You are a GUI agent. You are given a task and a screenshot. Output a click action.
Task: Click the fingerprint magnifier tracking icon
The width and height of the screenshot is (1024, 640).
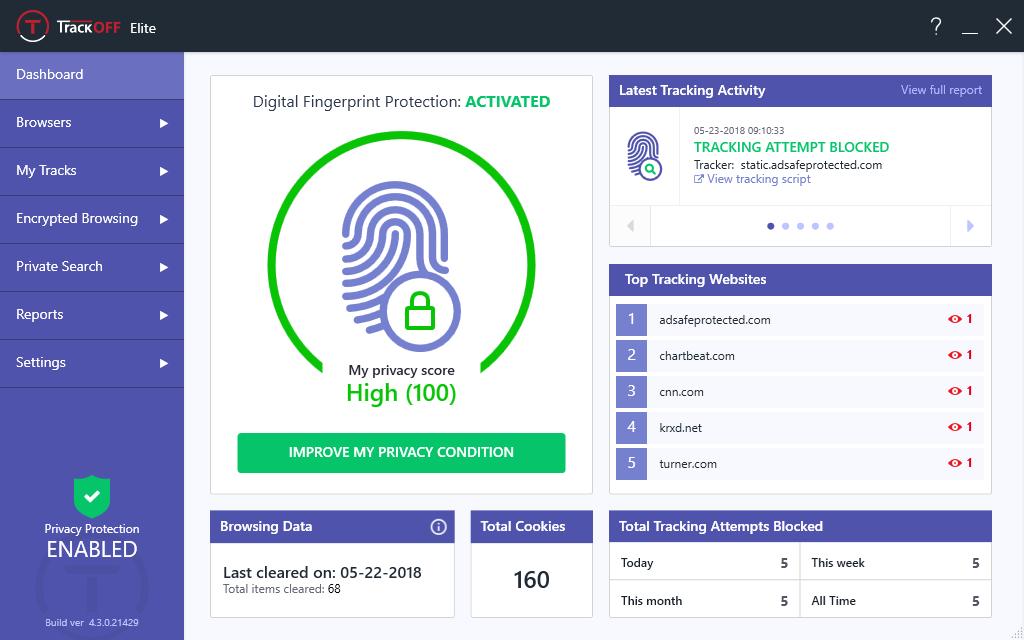644,157
